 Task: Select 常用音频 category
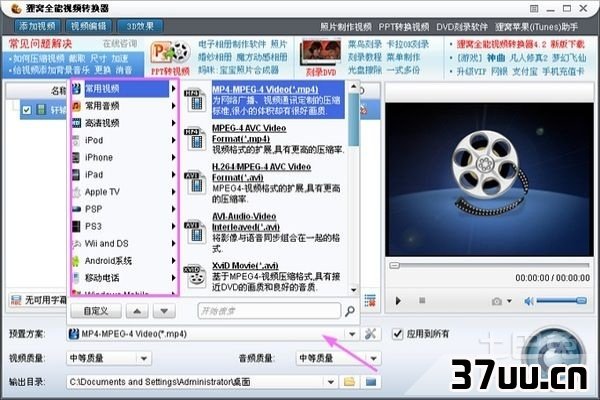(x=120, y=106)
